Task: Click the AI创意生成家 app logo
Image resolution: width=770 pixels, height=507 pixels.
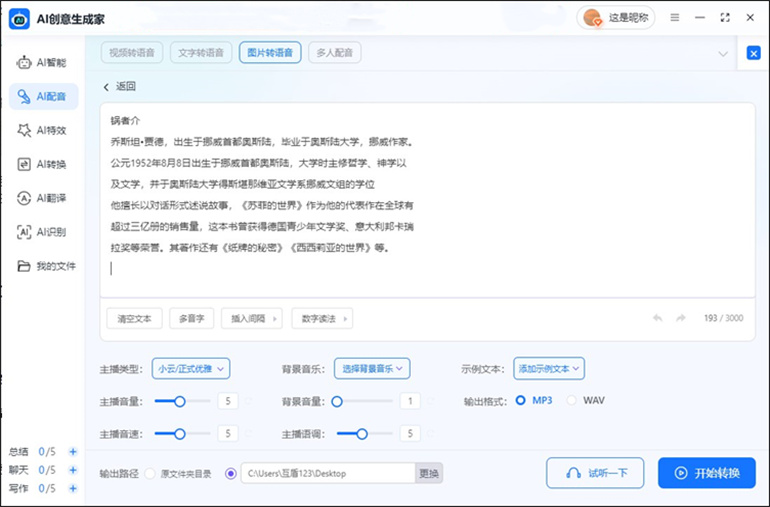Action: (20, 19)
